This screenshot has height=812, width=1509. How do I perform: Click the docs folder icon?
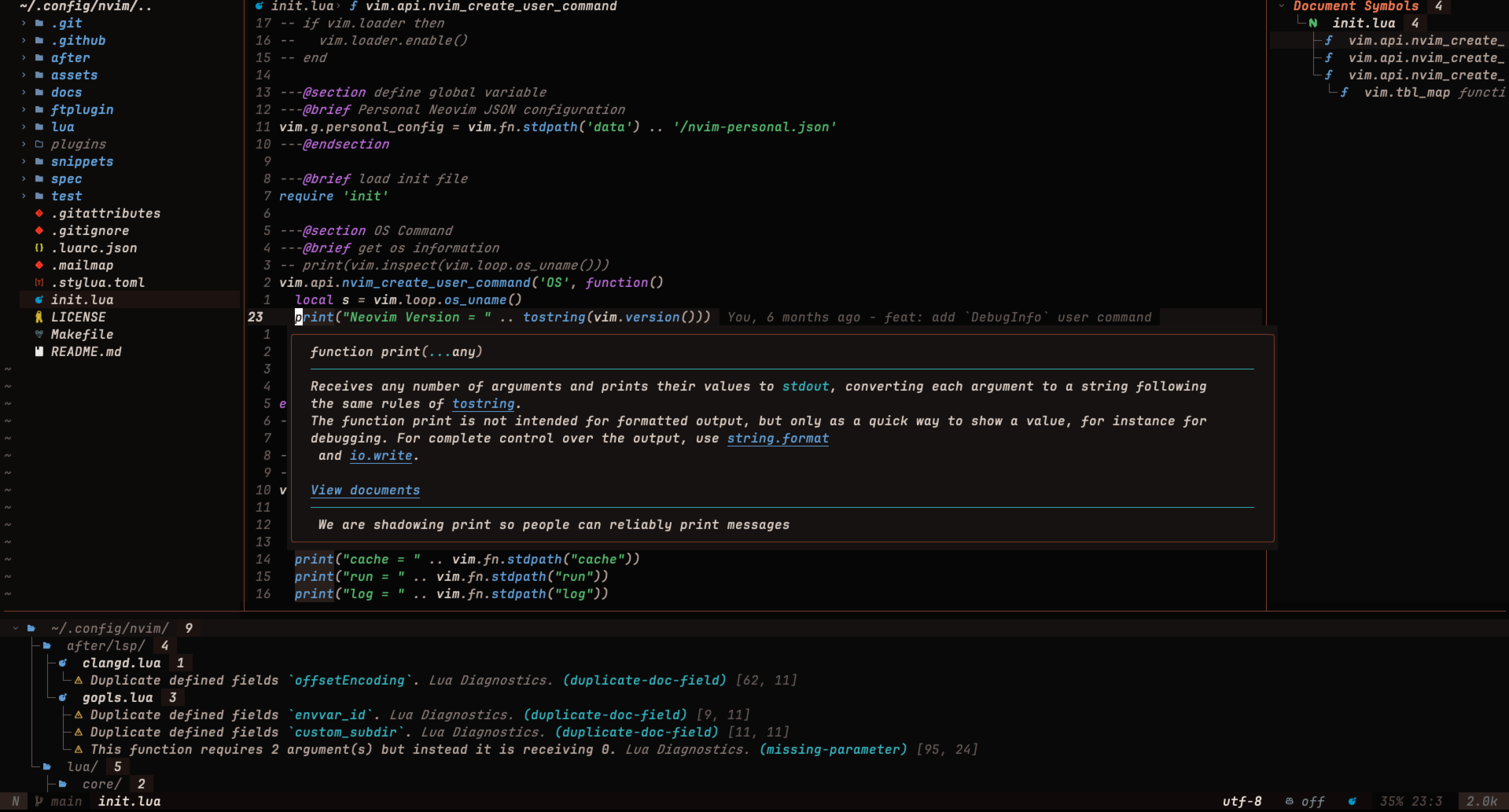[39, 93]
